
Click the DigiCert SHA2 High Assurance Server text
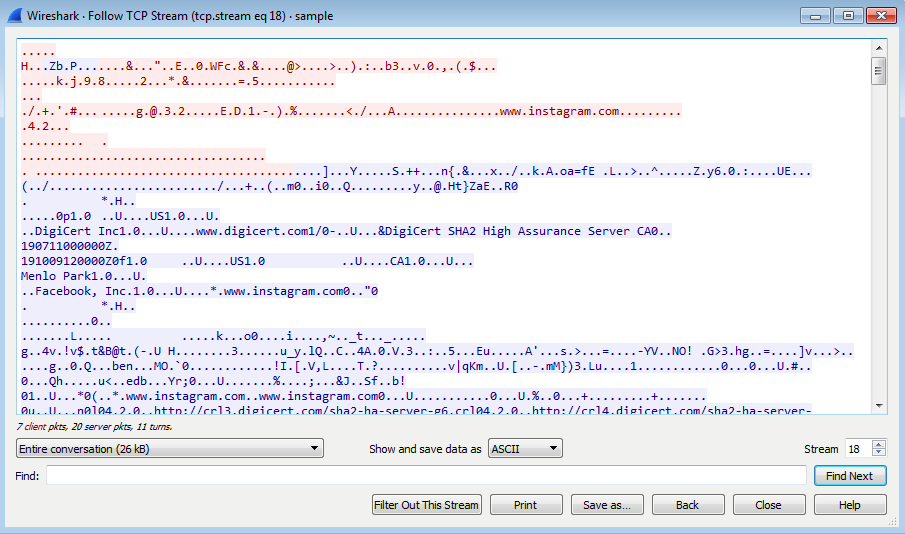pyautogui.click(x=507, y=231)
